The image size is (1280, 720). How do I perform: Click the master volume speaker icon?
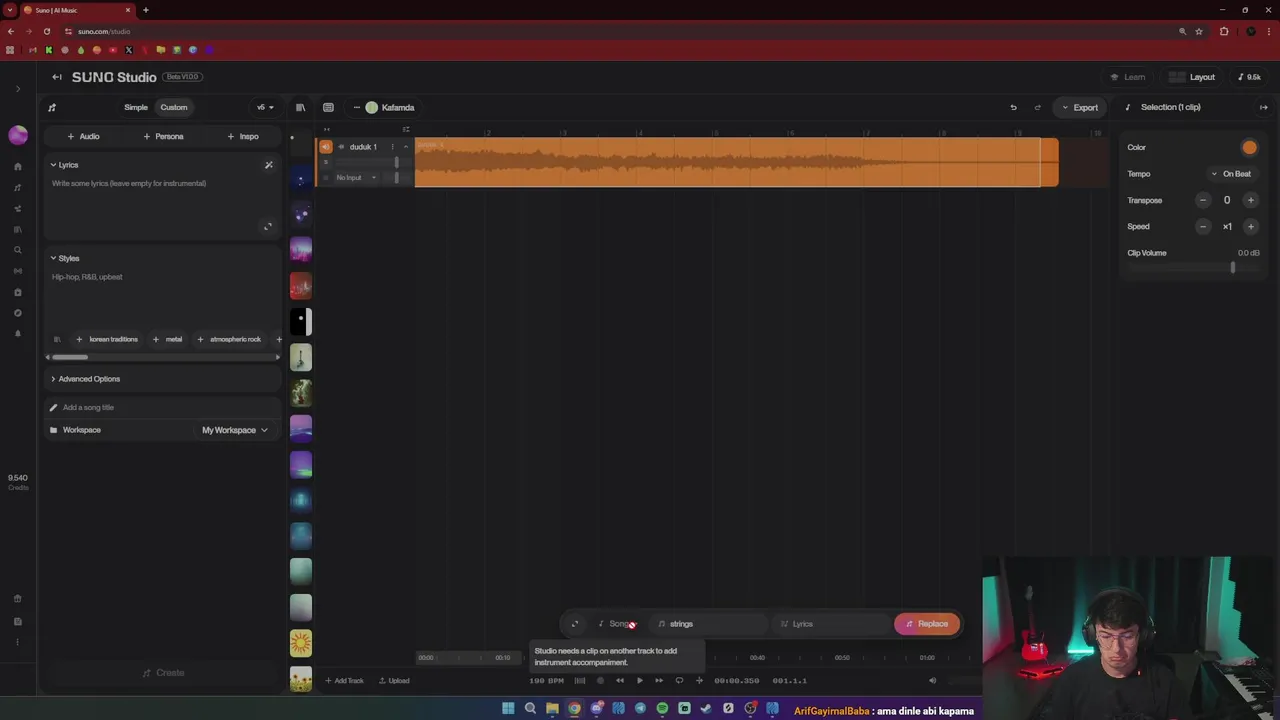coord(932,681)
